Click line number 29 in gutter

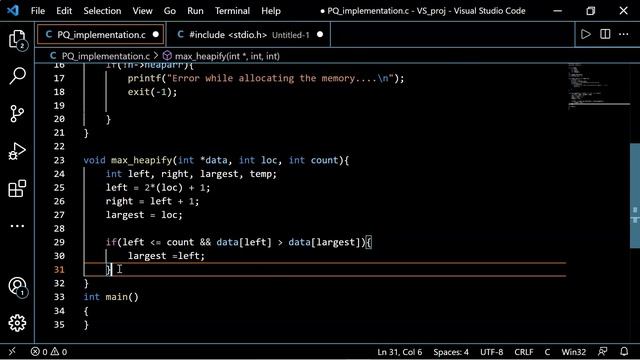coord(59,242)
